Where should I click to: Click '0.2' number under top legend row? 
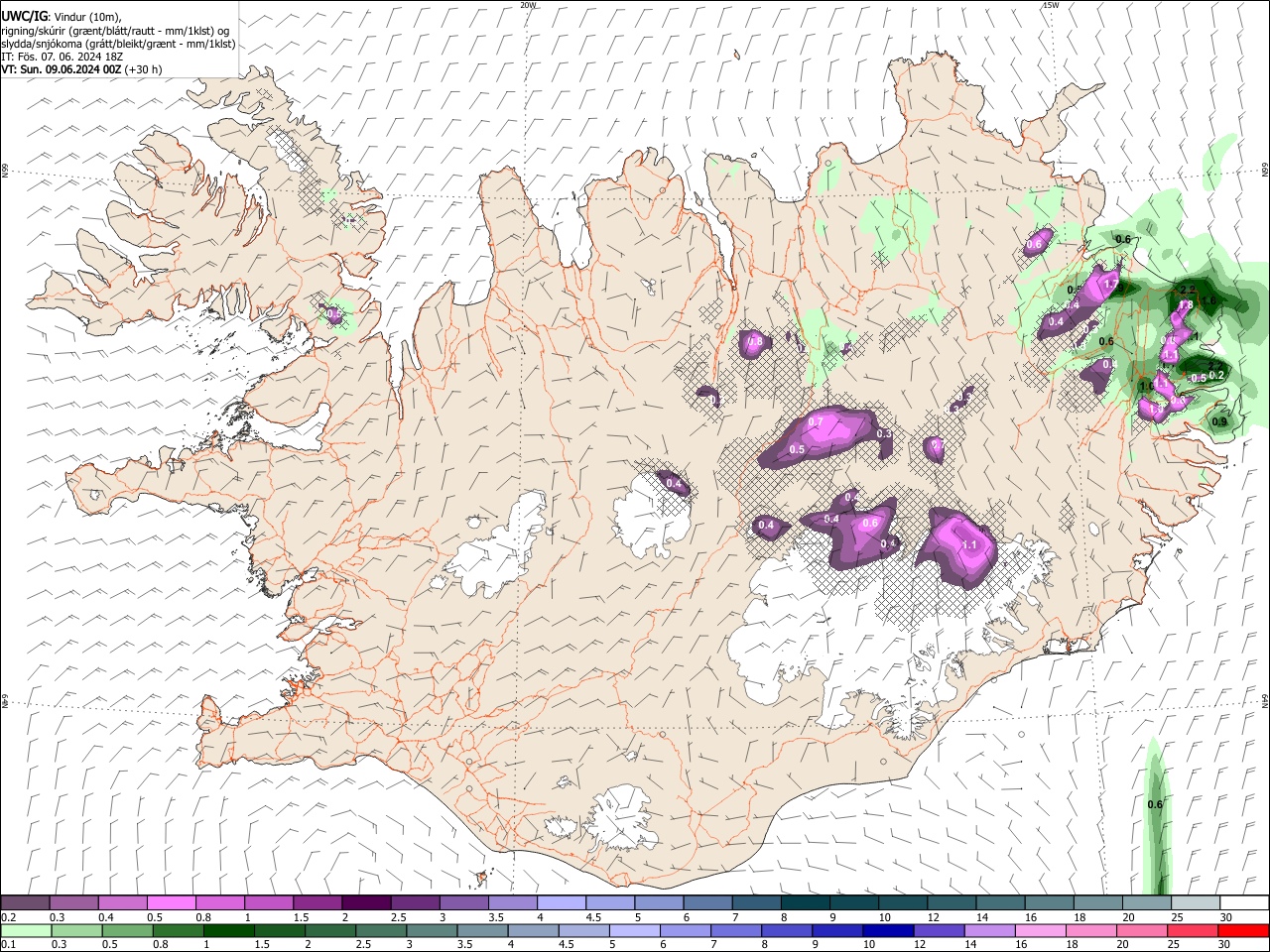coord(8,917)
